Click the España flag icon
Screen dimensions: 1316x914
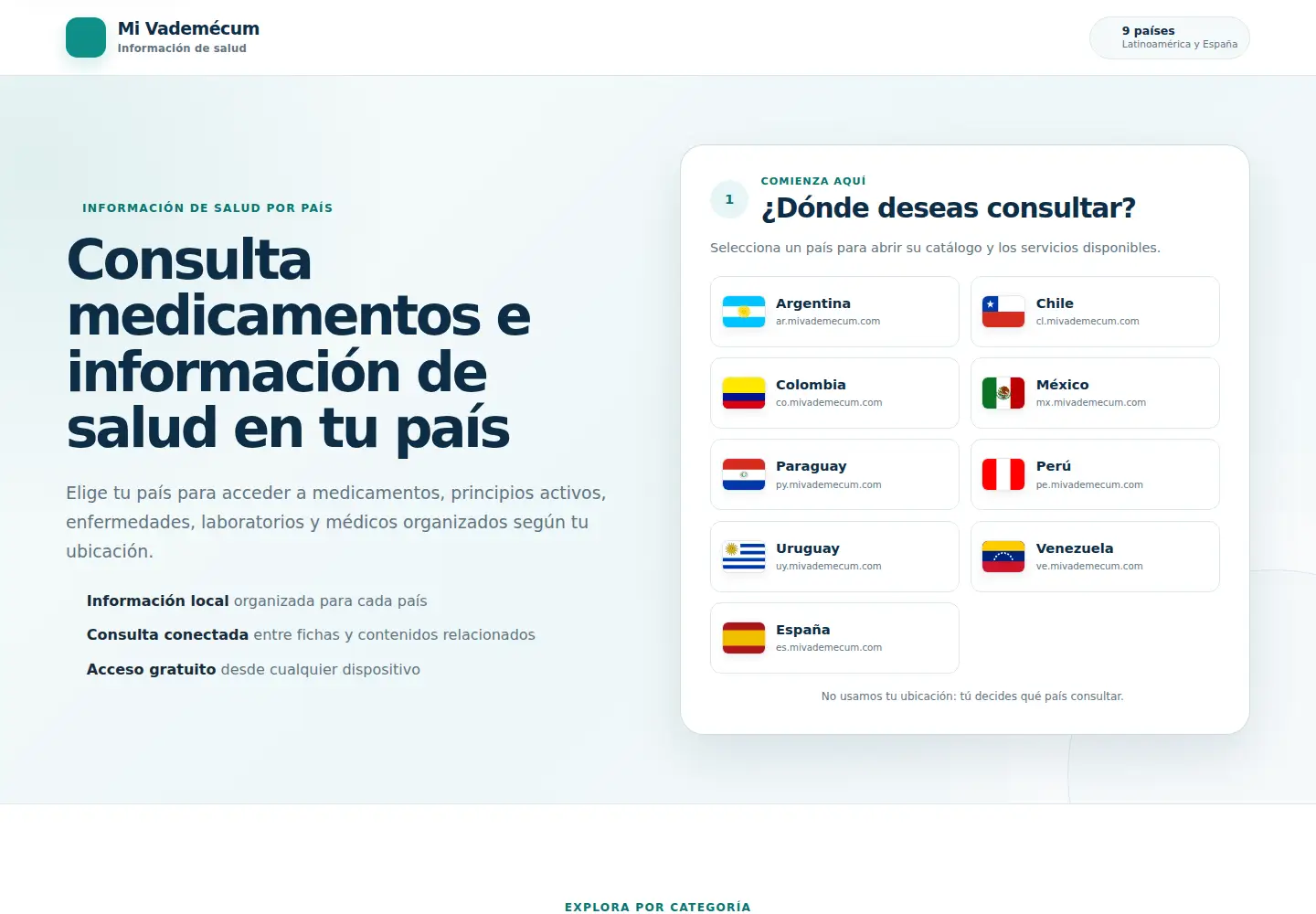pos(744,638)
